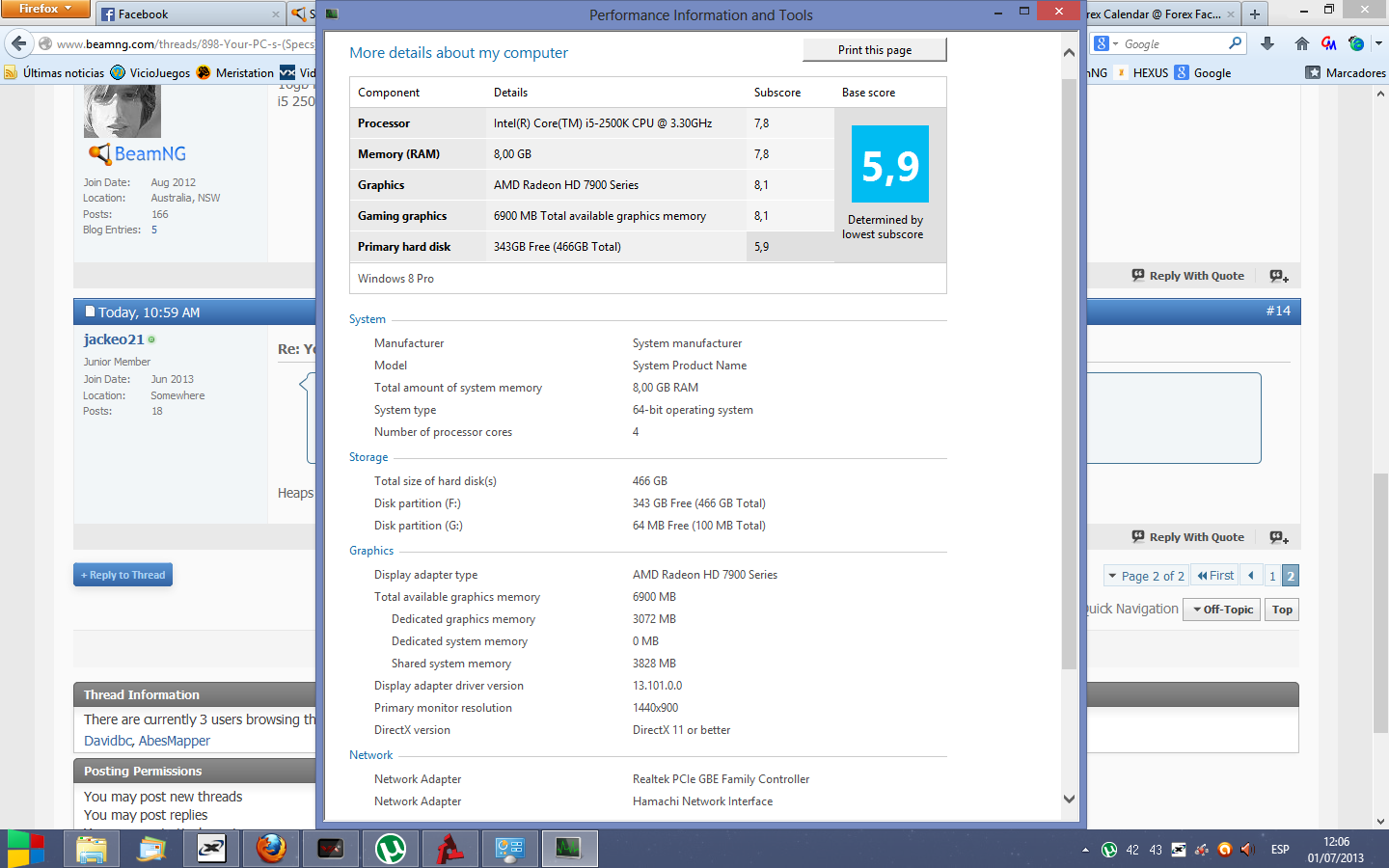Open the Control Panel taskbar icon
The image size is (1389, 868).
510,849
